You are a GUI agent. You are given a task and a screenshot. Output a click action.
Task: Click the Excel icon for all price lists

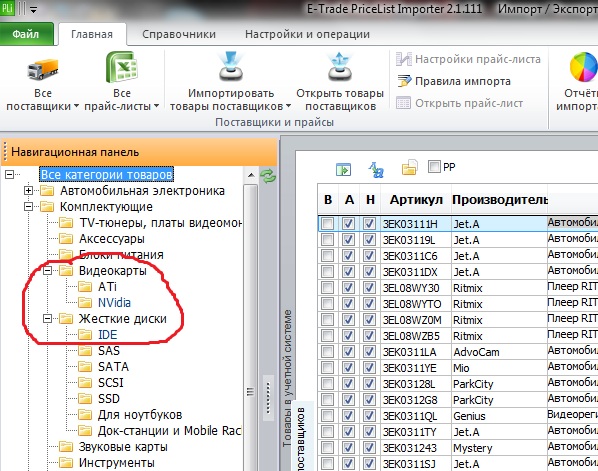point(121,67)
